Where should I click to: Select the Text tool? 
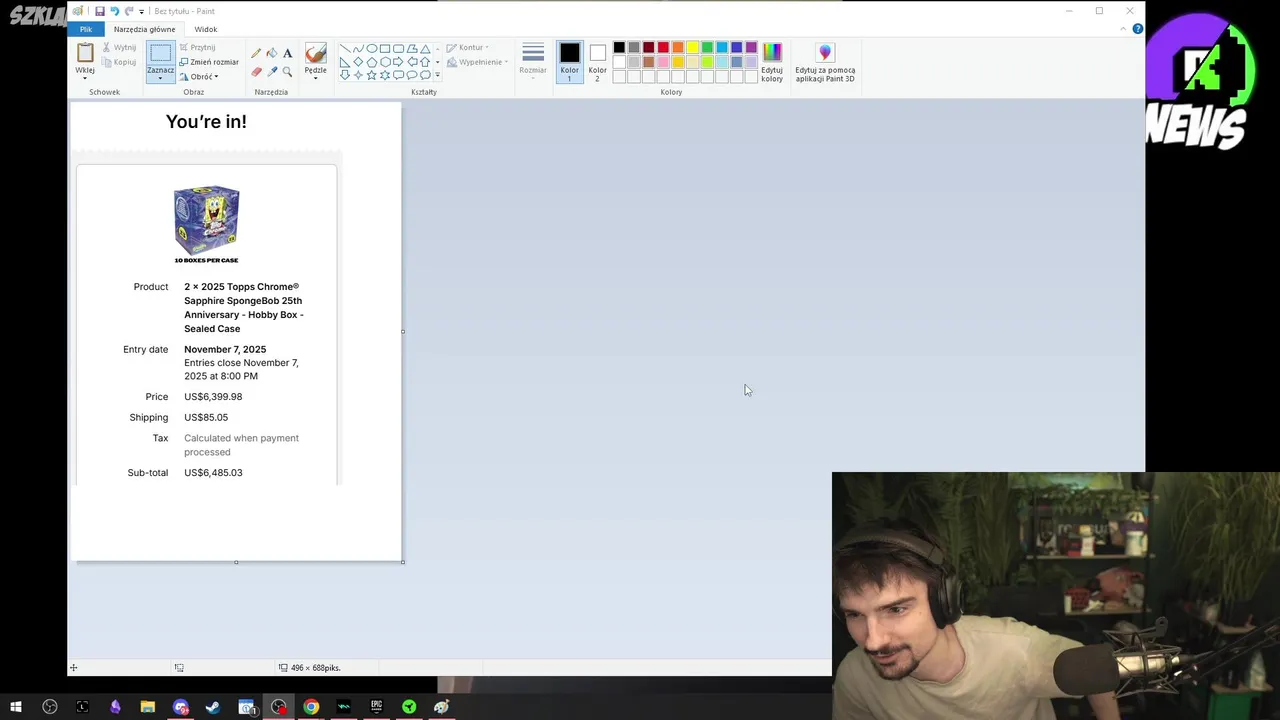coord(288,53)
